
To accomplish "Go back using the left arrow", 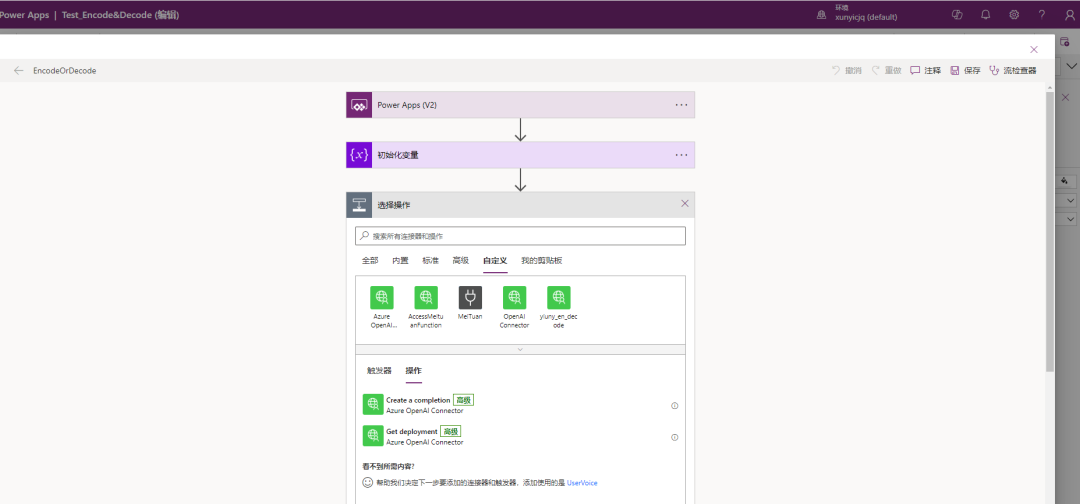I will (x=19, y=71).
